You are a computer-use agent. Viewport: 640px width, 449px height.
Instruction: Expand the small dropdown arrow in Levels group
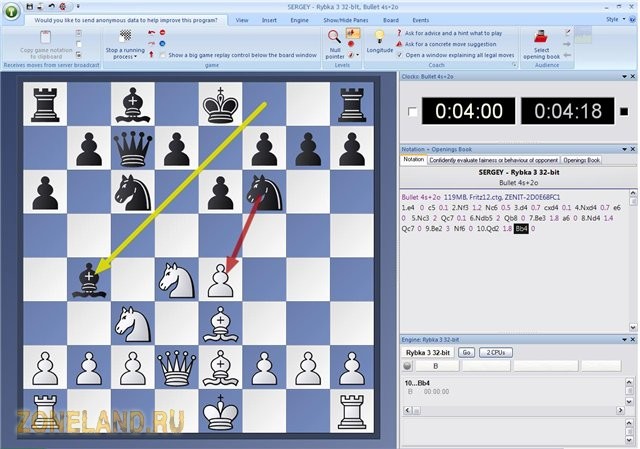click(358, 55)
